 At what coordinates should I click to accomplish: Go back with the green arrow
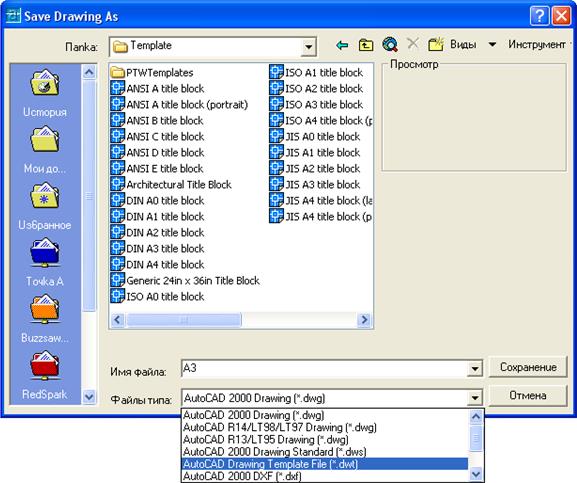click(x=342, y=45)
